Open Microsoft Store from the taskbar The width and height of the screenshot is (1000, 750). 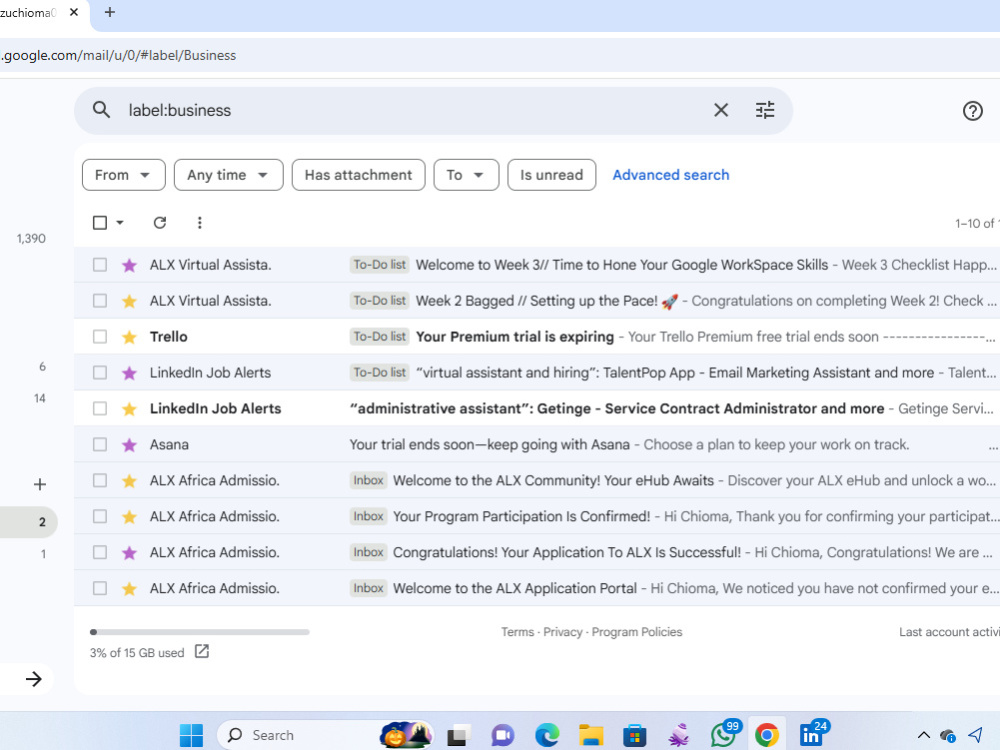[x=635, y=735]
